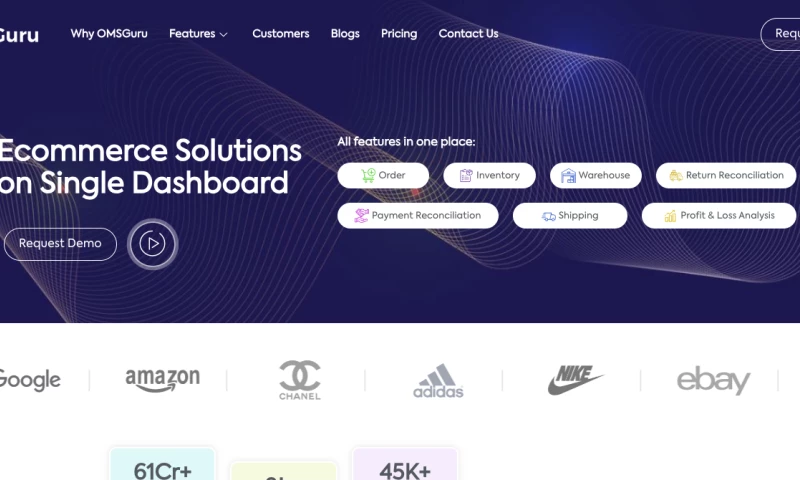
Task: Click the Shipping truck icon
Action: pos(548,216)
